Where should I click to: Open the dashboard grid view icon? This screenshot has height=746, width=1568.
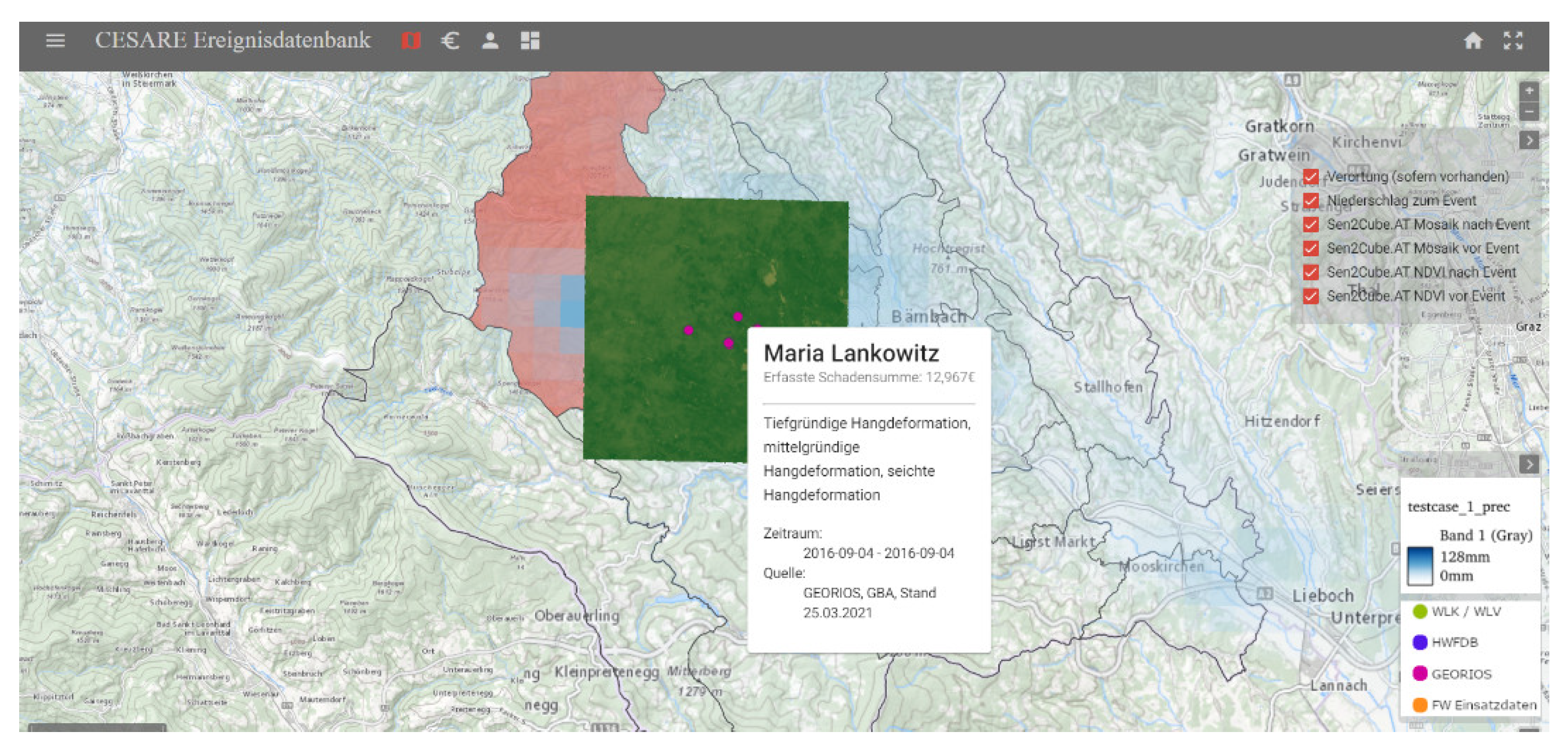pos(530,41)
